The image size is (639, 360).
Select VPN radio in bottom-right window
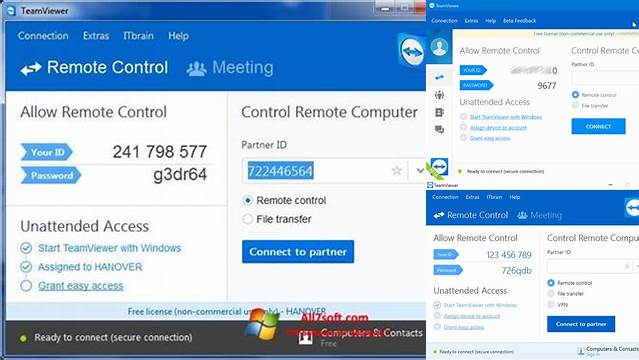[x=551, y=305]
